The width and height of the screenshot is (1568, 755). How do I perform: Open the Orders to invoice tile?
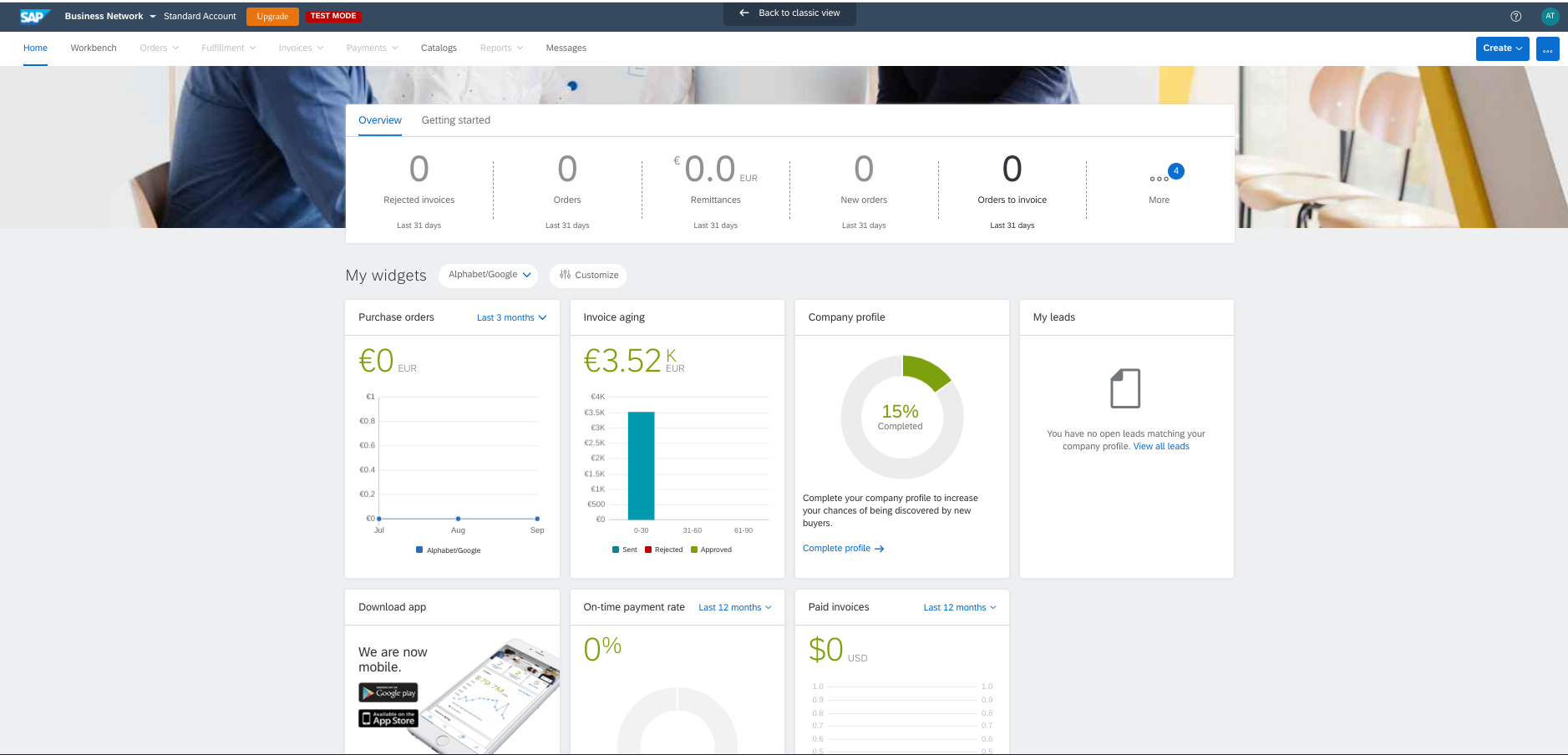1012,190
